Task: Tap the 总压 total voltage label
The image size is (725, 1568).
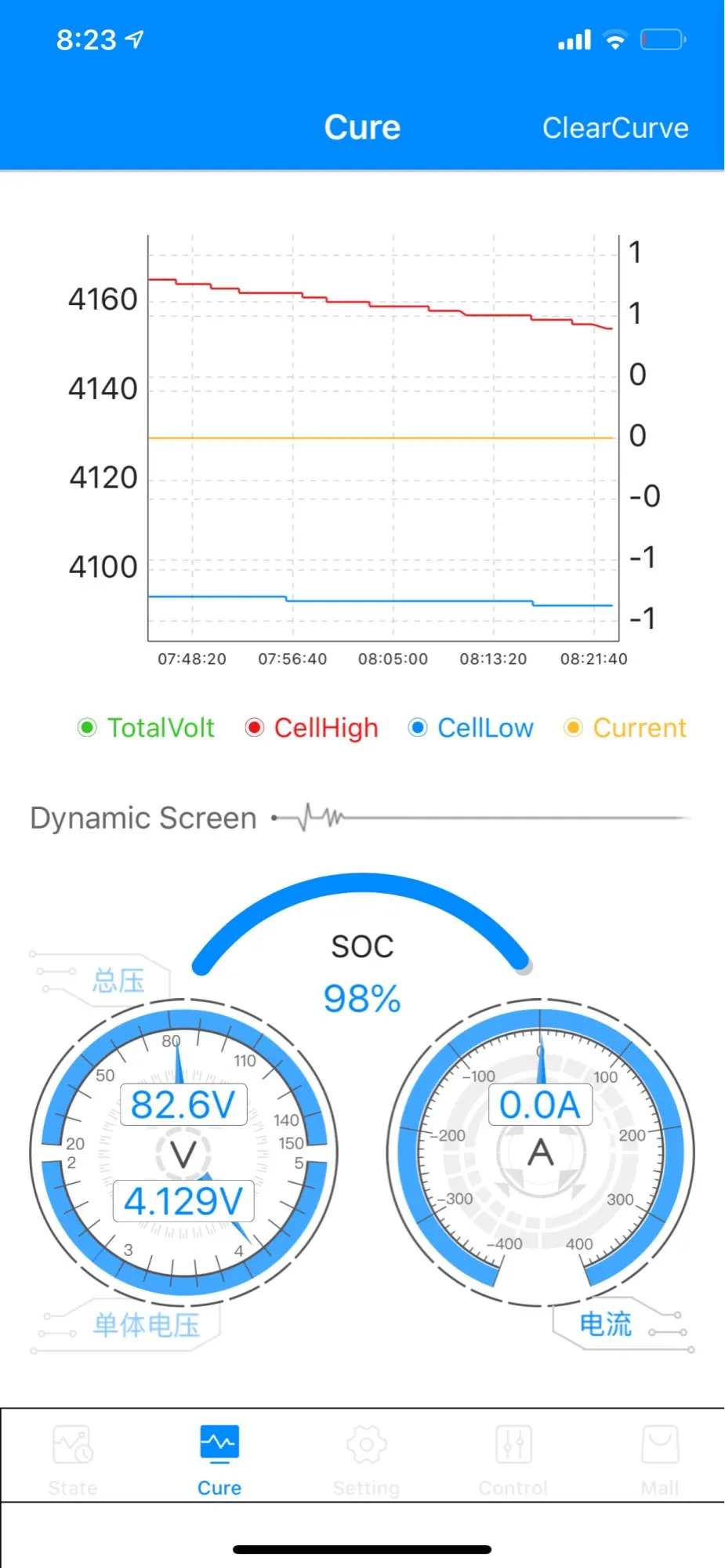Action: (118, 980)
